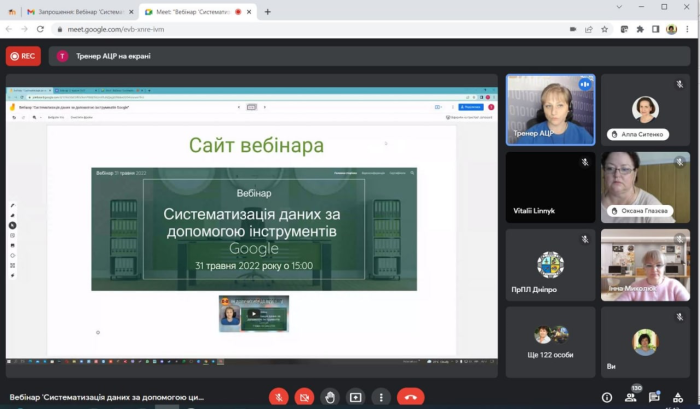This screenshot has height=409, width=700.
Task: Open meeting details info icon
Action: click(x=607, y=397)
